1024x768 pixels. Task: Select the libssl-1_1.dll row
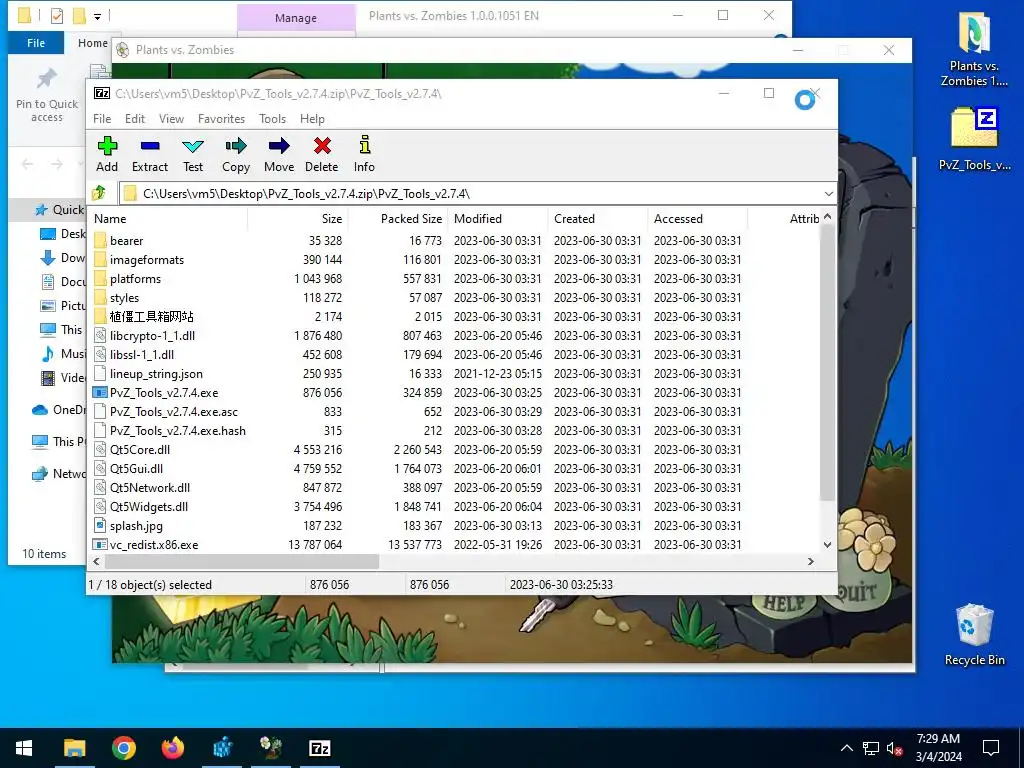[x=453, y=355]
